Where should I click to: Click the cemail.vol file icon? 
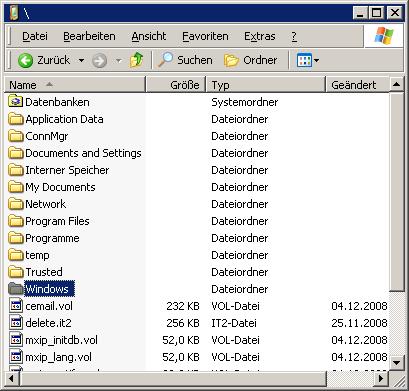[x=16, y=306]
